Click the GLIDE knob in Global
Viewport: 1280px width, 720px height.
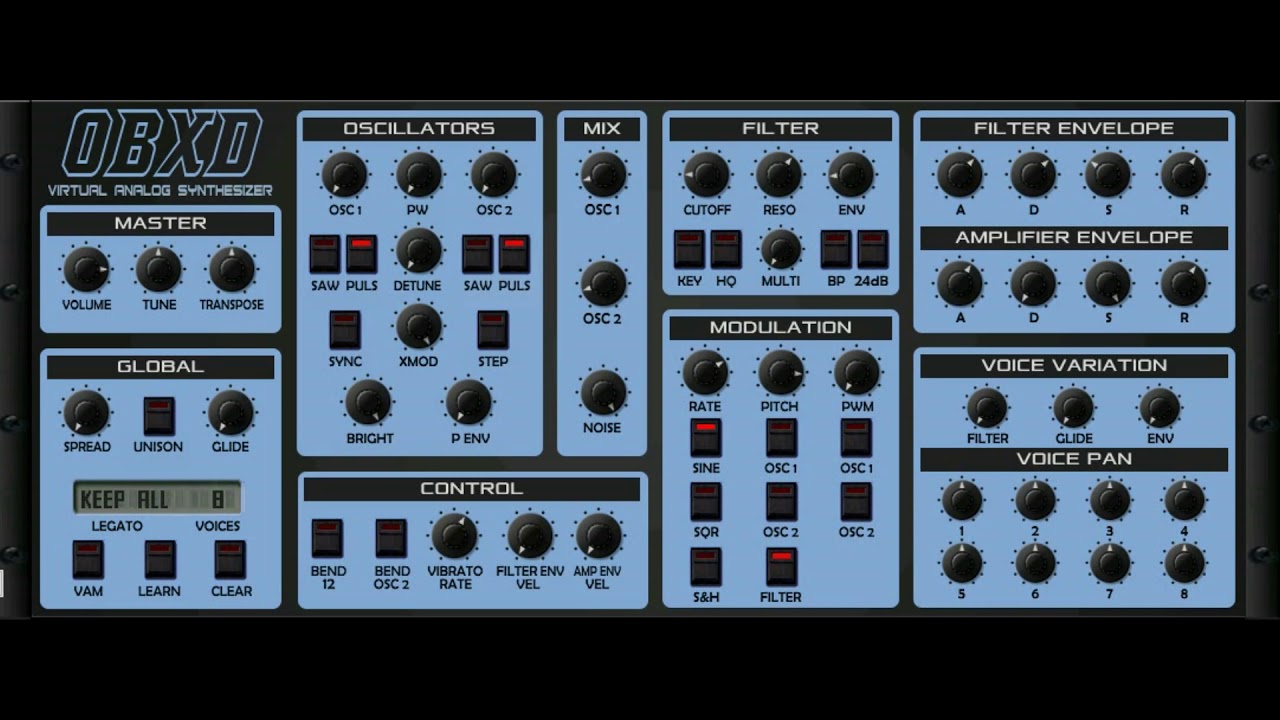230,413
